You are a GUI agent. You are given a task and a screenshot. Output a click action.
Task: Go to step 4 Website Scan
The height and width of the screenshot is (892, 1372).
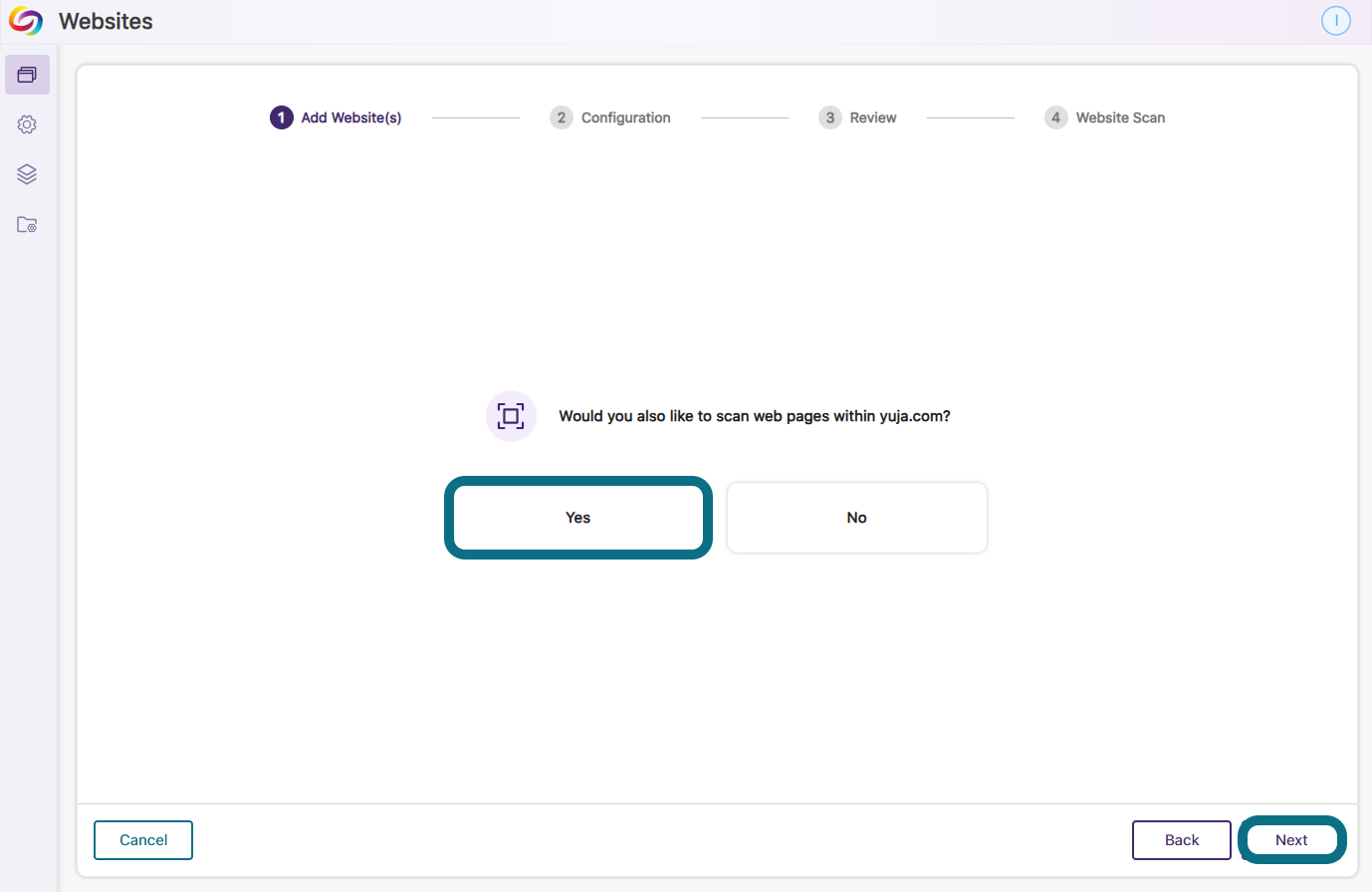(1104, 117)
